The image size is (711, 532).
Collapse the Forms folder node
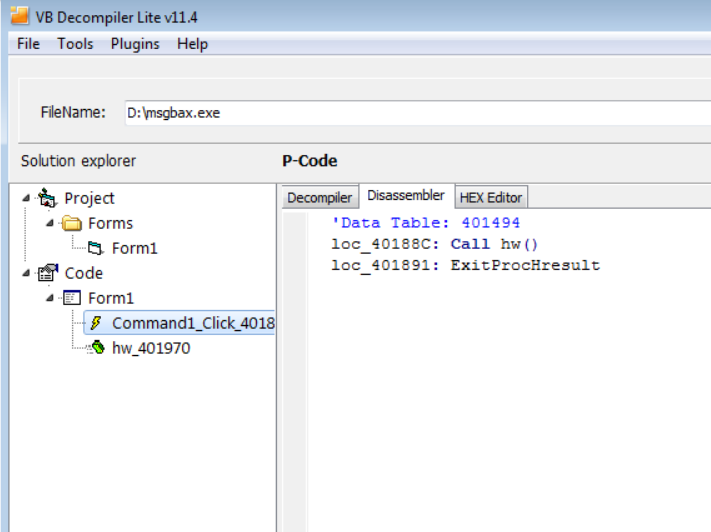(x=50, y=223)
